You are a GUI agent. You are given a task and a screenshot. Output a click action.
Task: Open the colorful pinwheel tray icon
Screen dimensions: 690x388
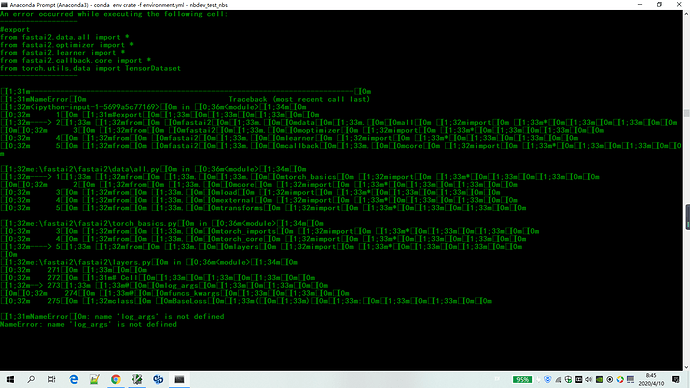pyautogui.click(x=620, y=380)
